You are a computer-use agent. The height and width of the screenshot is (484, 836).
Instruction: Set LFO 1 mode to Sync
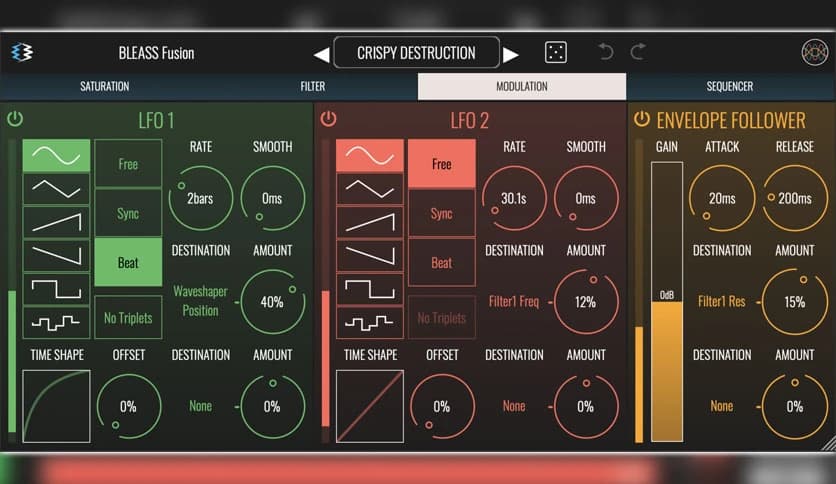point(128,213)
